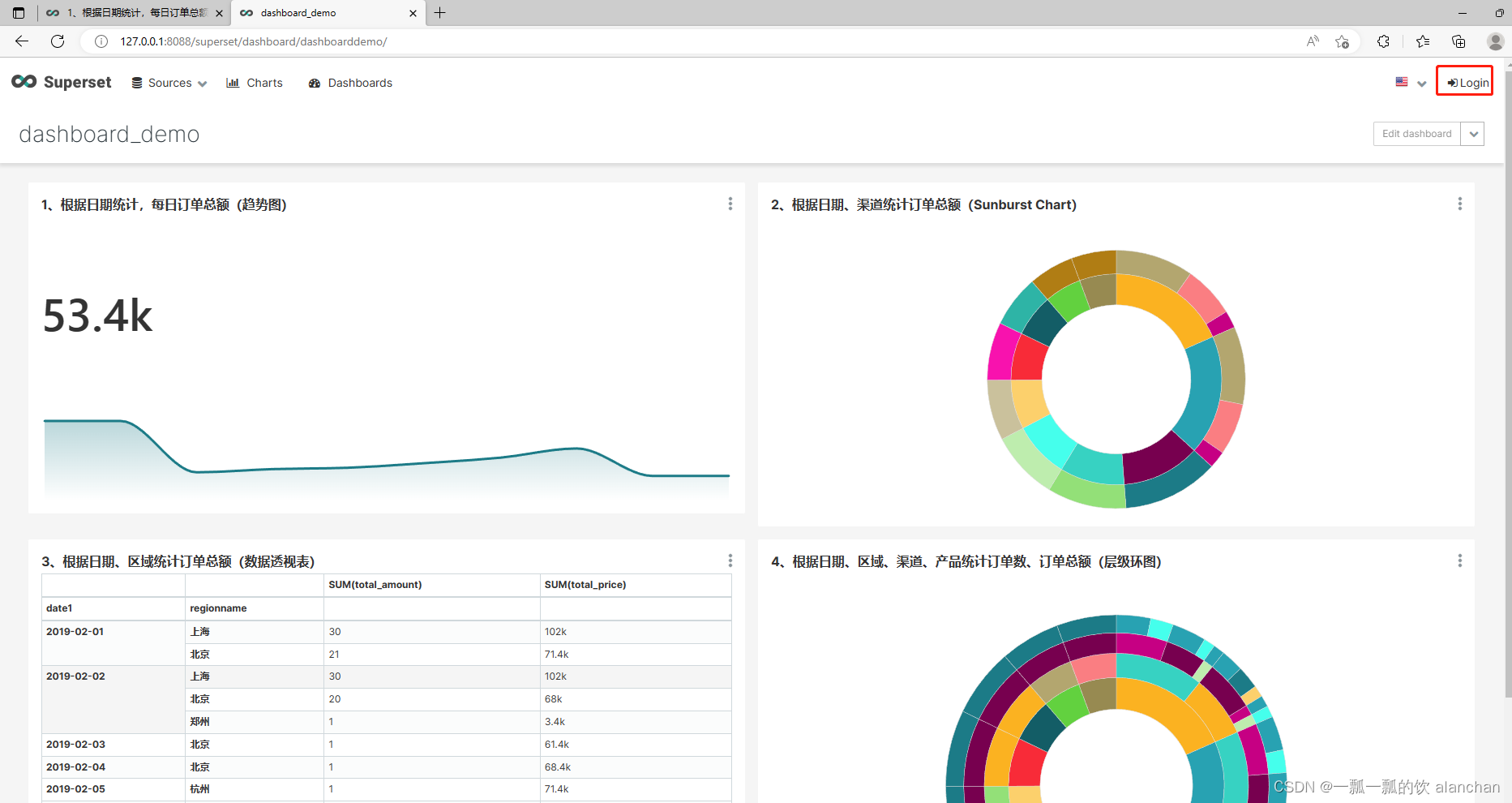The height and width of the screenshot is (803, 1512).
Task: Click the address bar URL
Action: [x=254, y=41]
